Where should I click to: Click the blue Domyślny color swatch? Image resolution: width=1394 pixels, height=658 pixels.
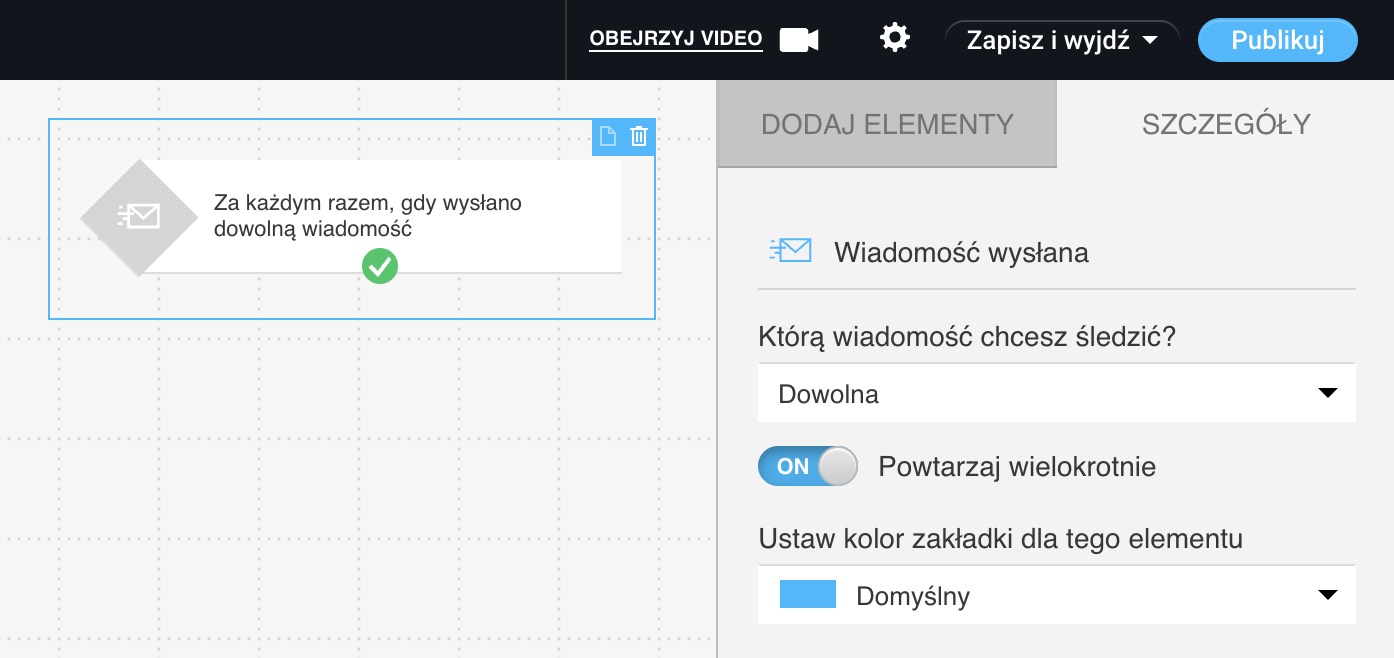point(807,594)
